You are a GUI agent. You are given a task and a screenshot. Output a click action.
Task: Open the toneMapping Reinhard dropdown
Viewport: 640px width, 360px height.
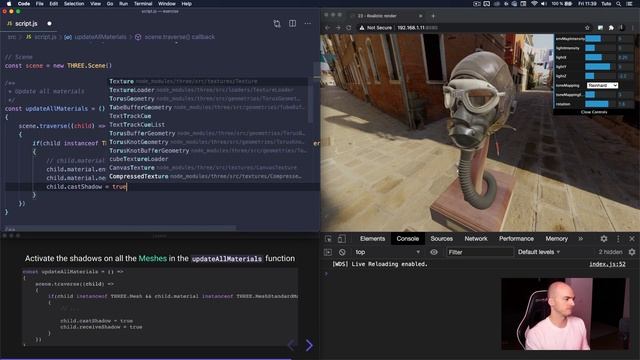[602, 85]
